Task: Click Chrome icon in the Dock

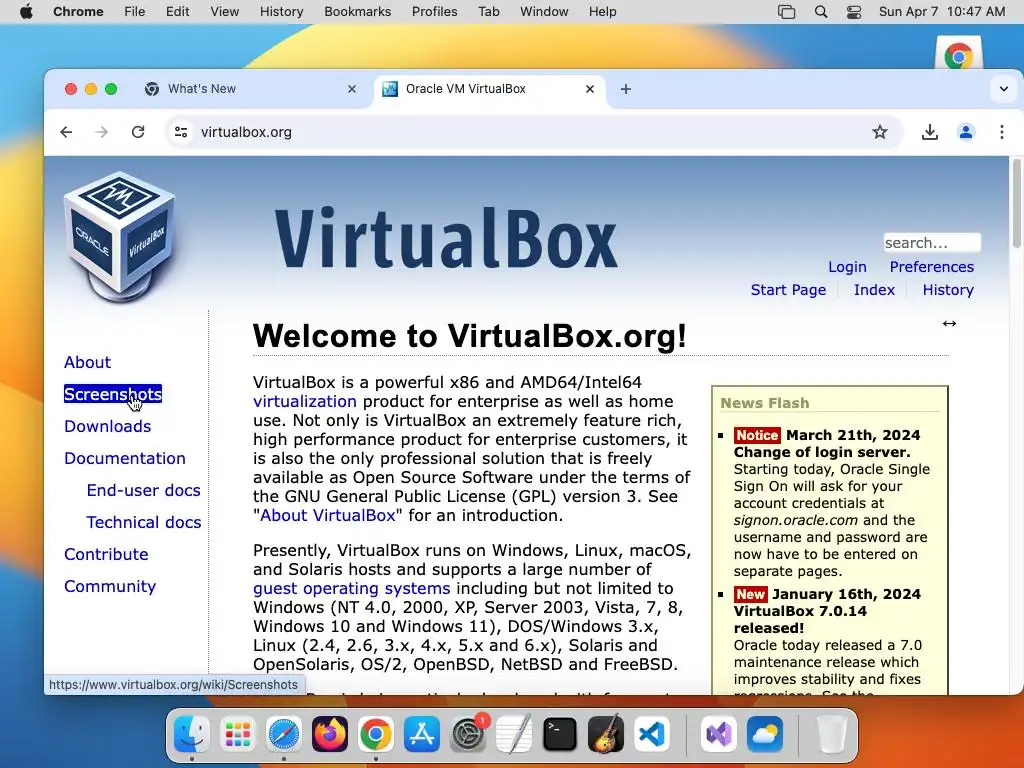Action: click(376, 734)
